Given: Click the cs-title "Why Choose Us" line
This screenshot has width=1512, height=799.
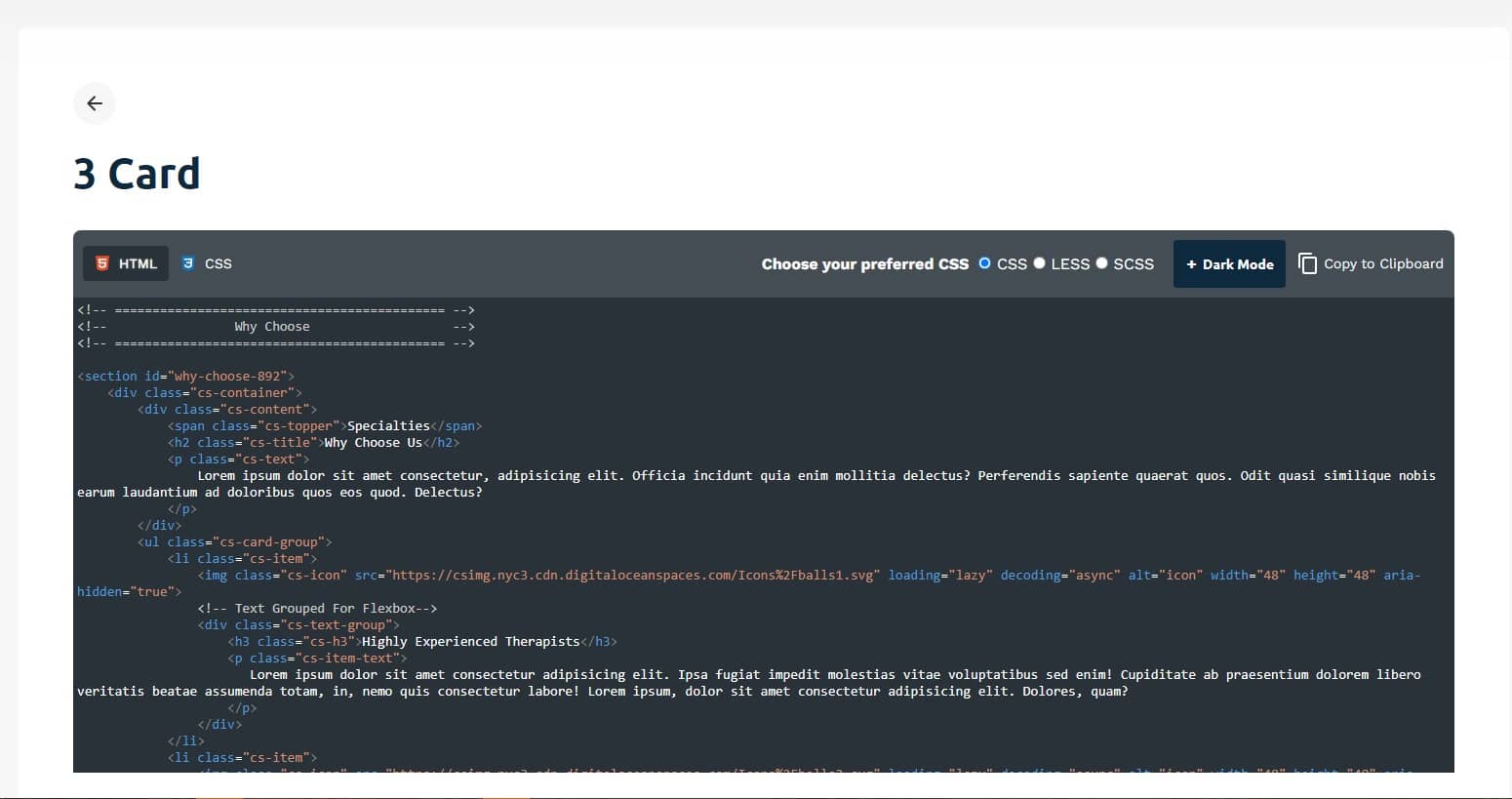Looking at the screenshot, I should click(313, 443).
